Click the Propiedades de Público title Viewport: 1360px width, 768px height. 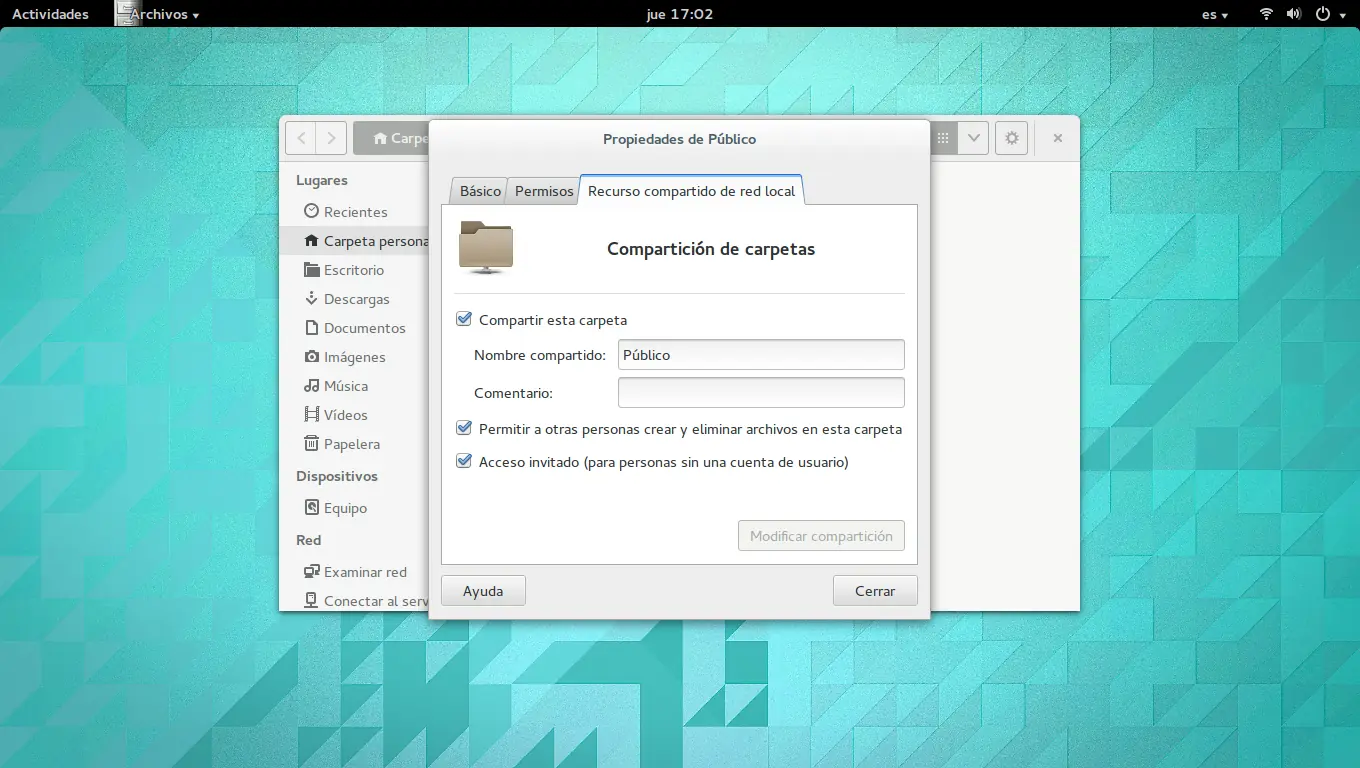click(679, 139)
